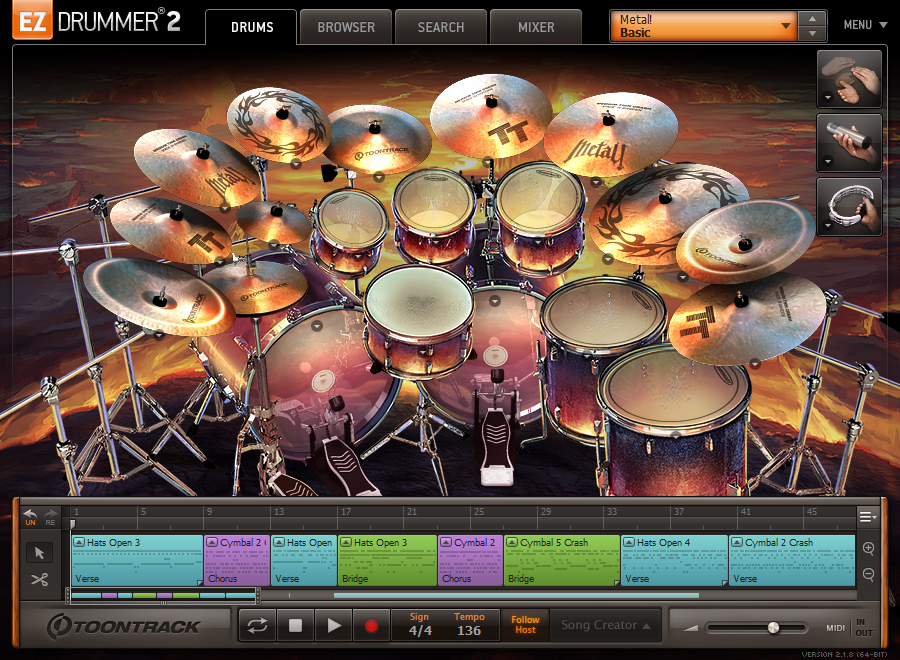Open the snare drum options arrow
This screenshot has height=660, width=900.
(426, 350)
